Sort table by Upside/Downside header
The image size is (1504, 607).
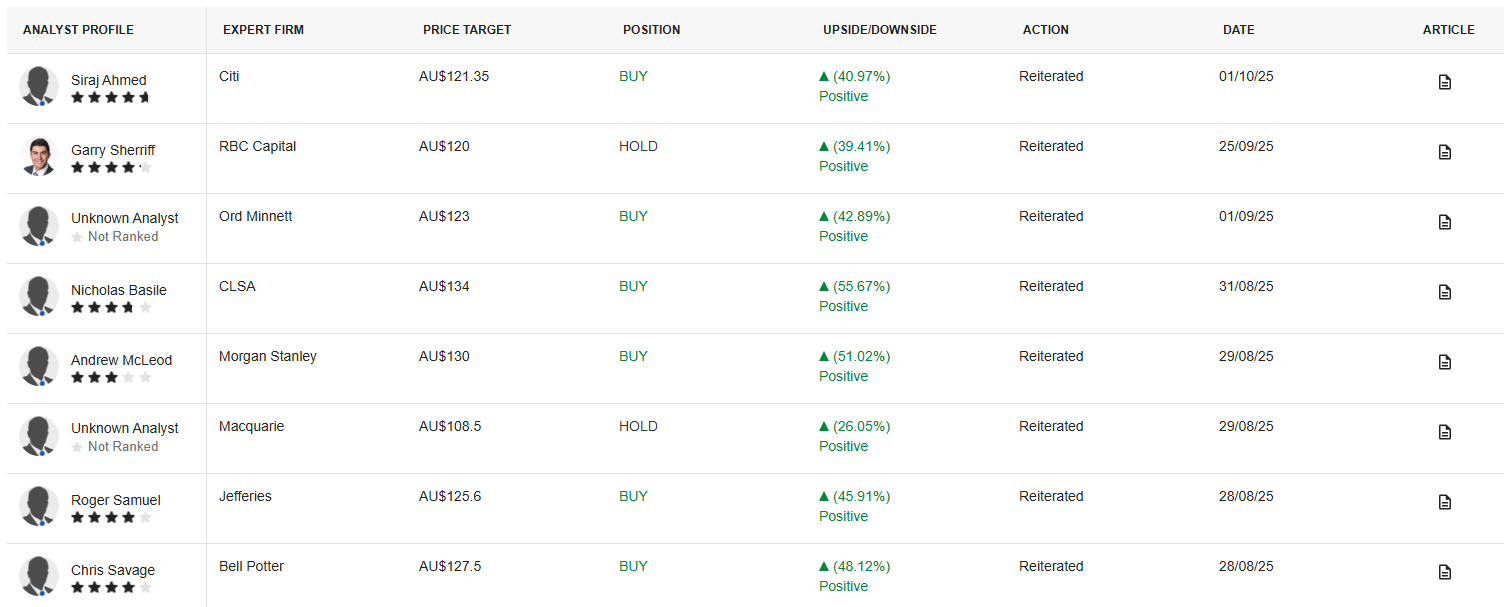(x=879, y=30)
